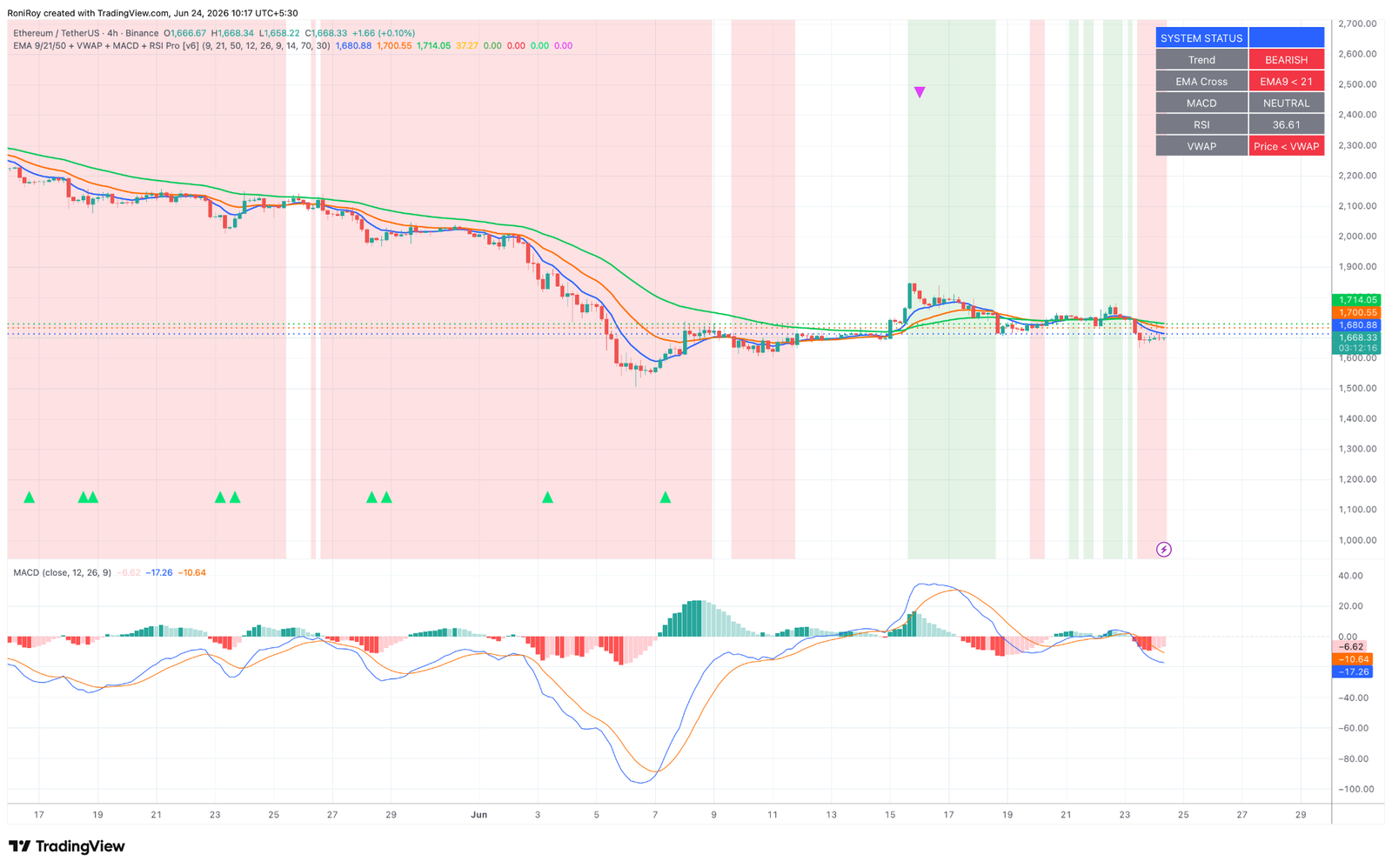1392x868 pixels.
Task: Click the 1,200.00 price axis label
Action: click(x=1357, y=479)
